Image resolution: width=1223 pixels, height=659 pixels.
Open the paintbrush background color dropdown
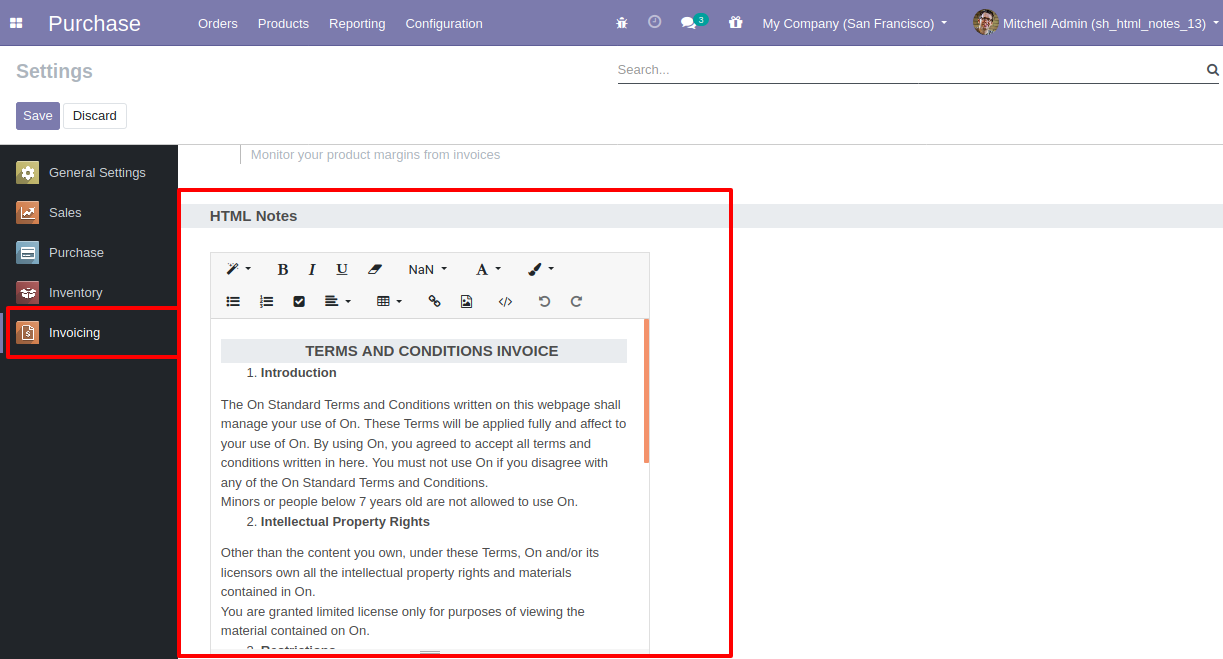coord(541,269)
